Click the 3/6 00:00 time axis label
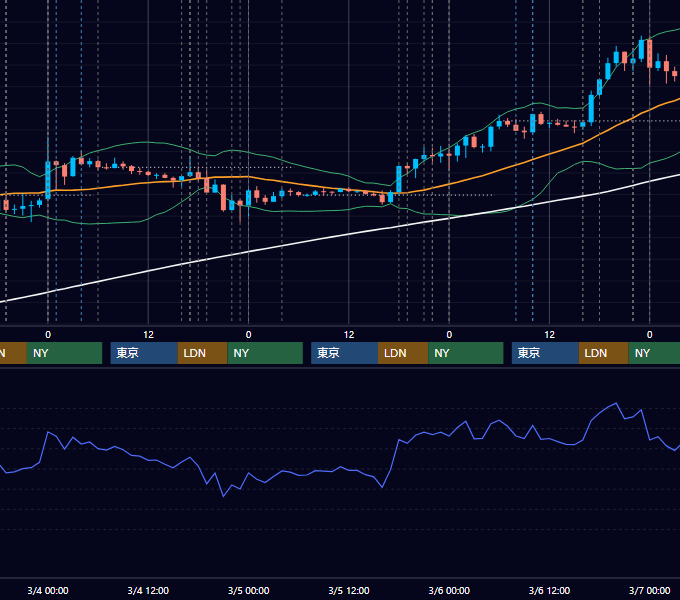 [449, 590]
